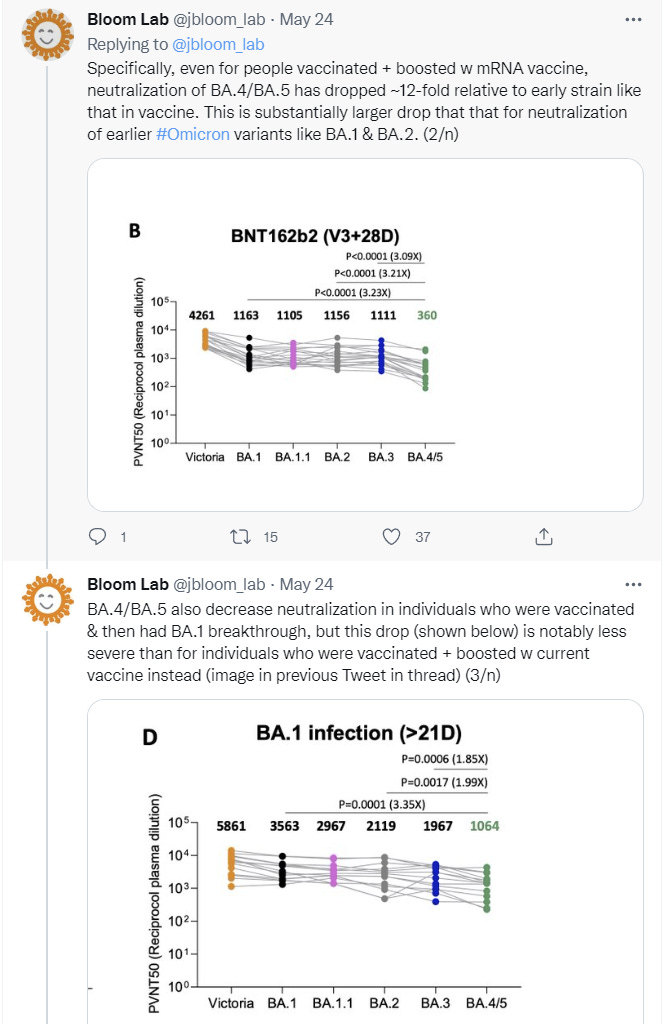Click the reply icon on the first tweet
Viewport: 669px width, 1024px height.
[97, 537]
